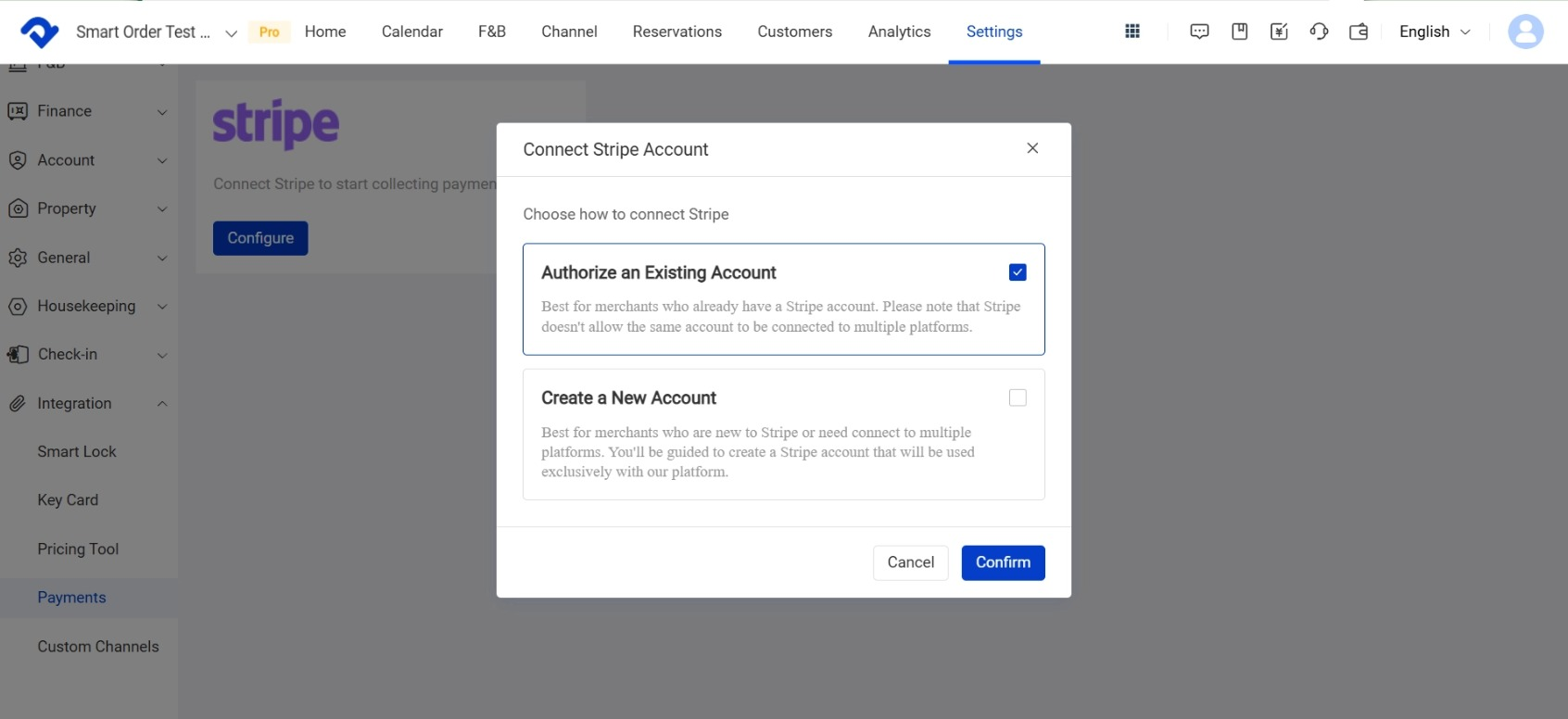Open Key Card in the sidebar

coord(68,500)
